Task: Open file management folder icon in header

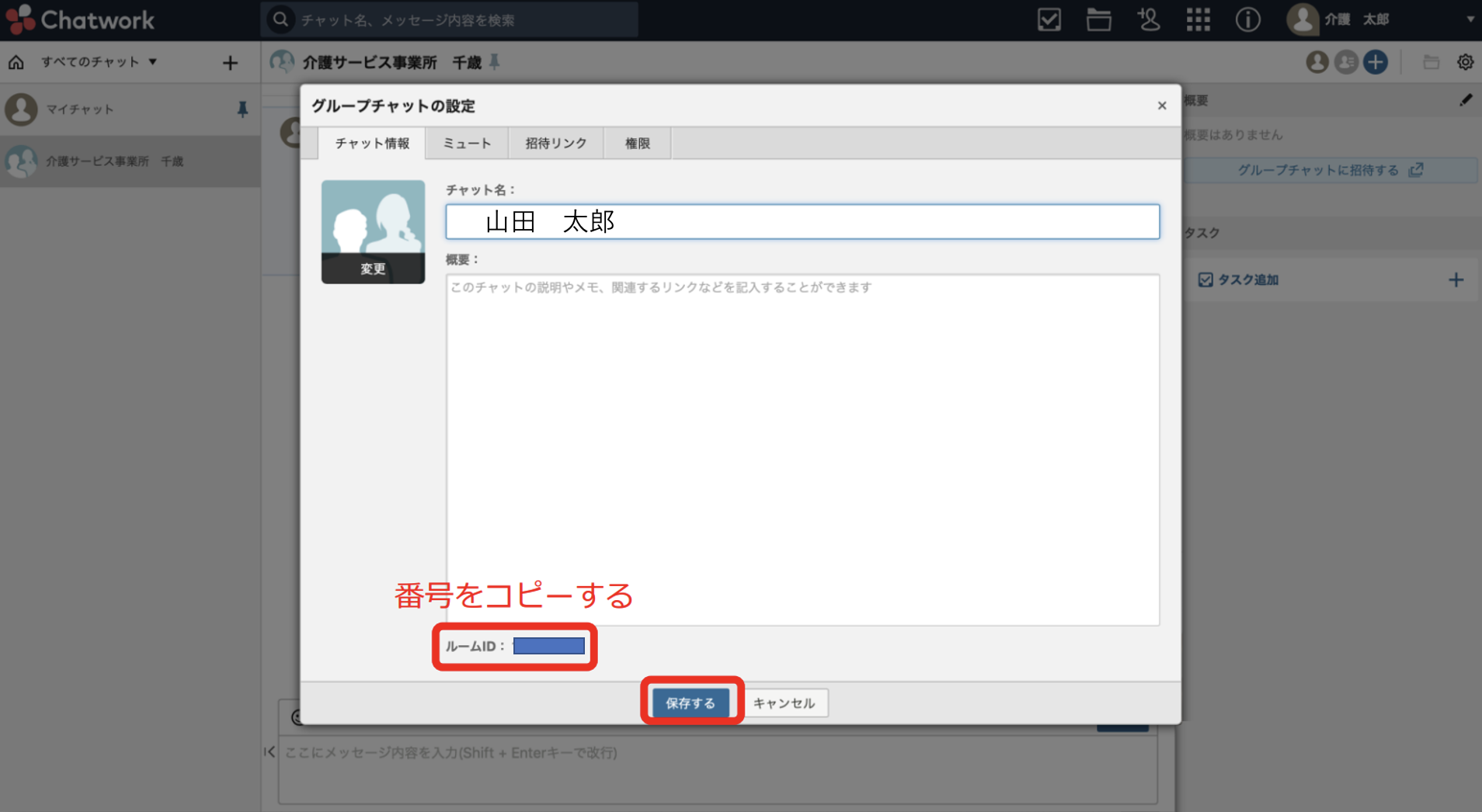Action: point(1098,19)
